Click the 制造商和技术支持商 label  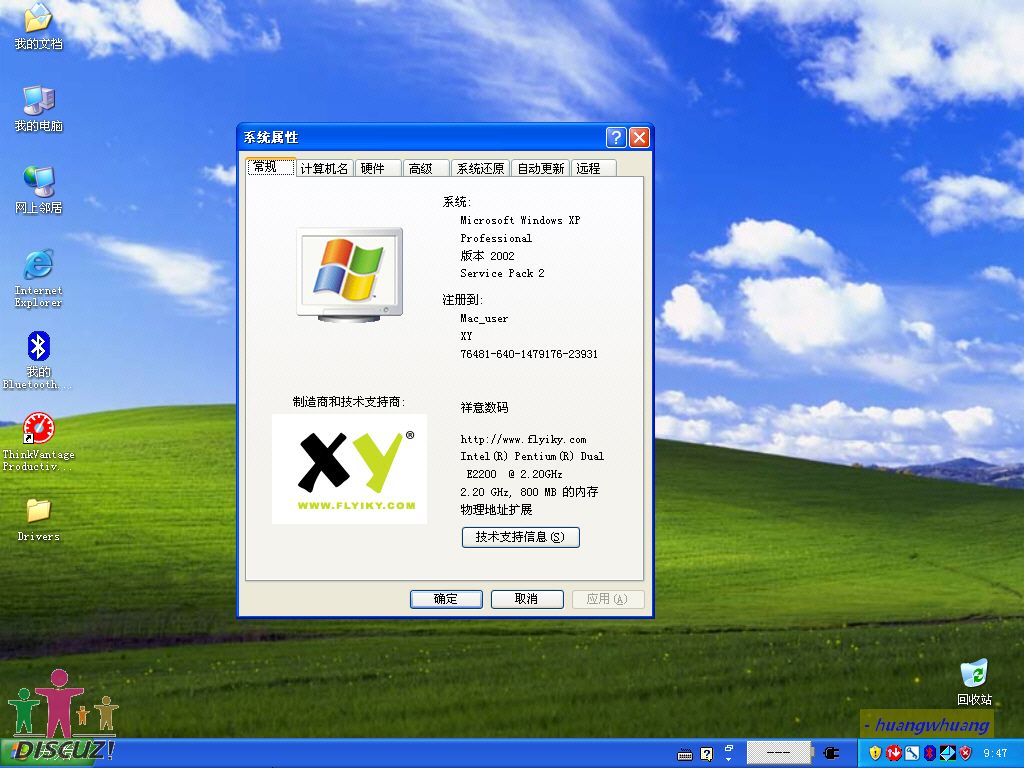pyautogui.click(x=349, y=402)
